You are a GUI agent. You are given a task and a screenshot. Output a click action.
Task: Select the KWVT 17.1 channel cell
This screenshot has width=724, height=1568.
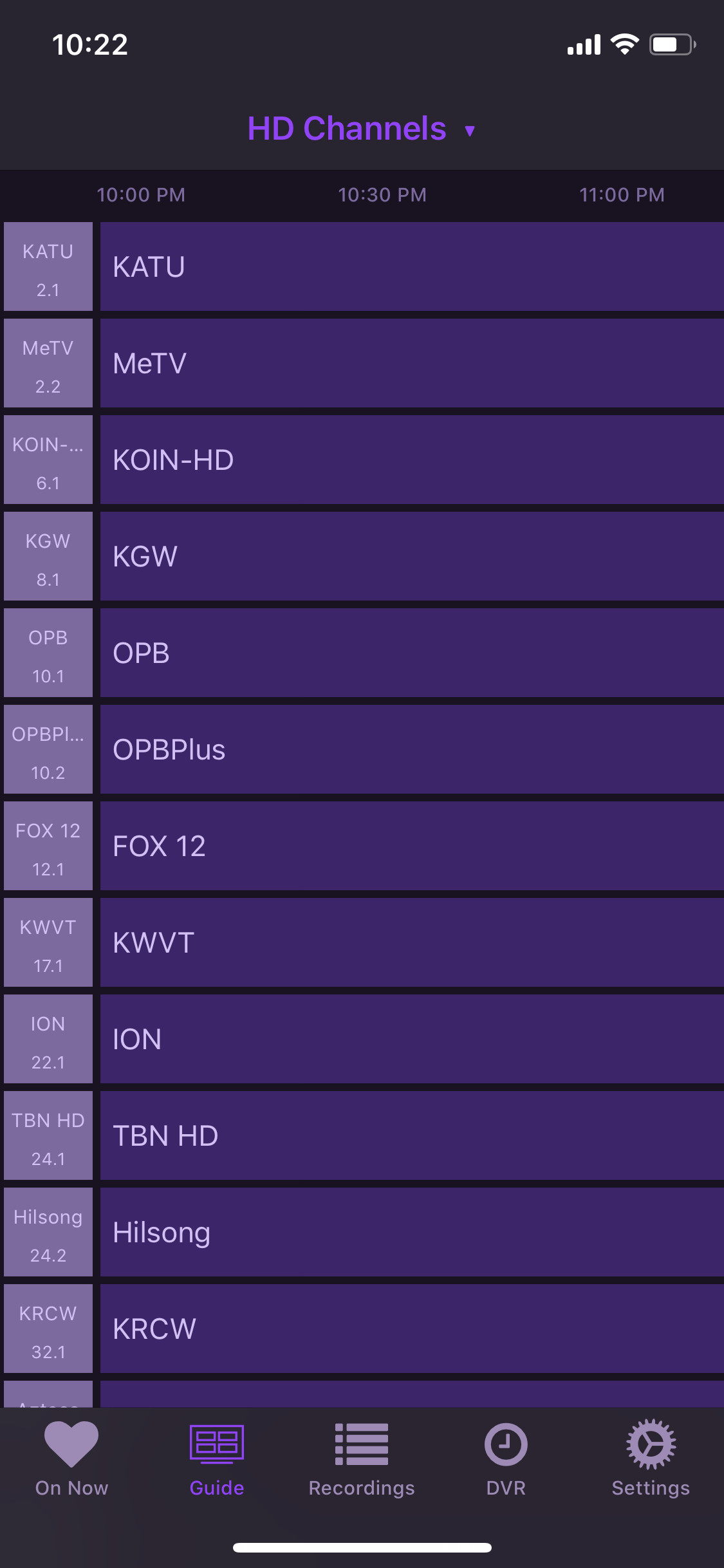[48, 942]
